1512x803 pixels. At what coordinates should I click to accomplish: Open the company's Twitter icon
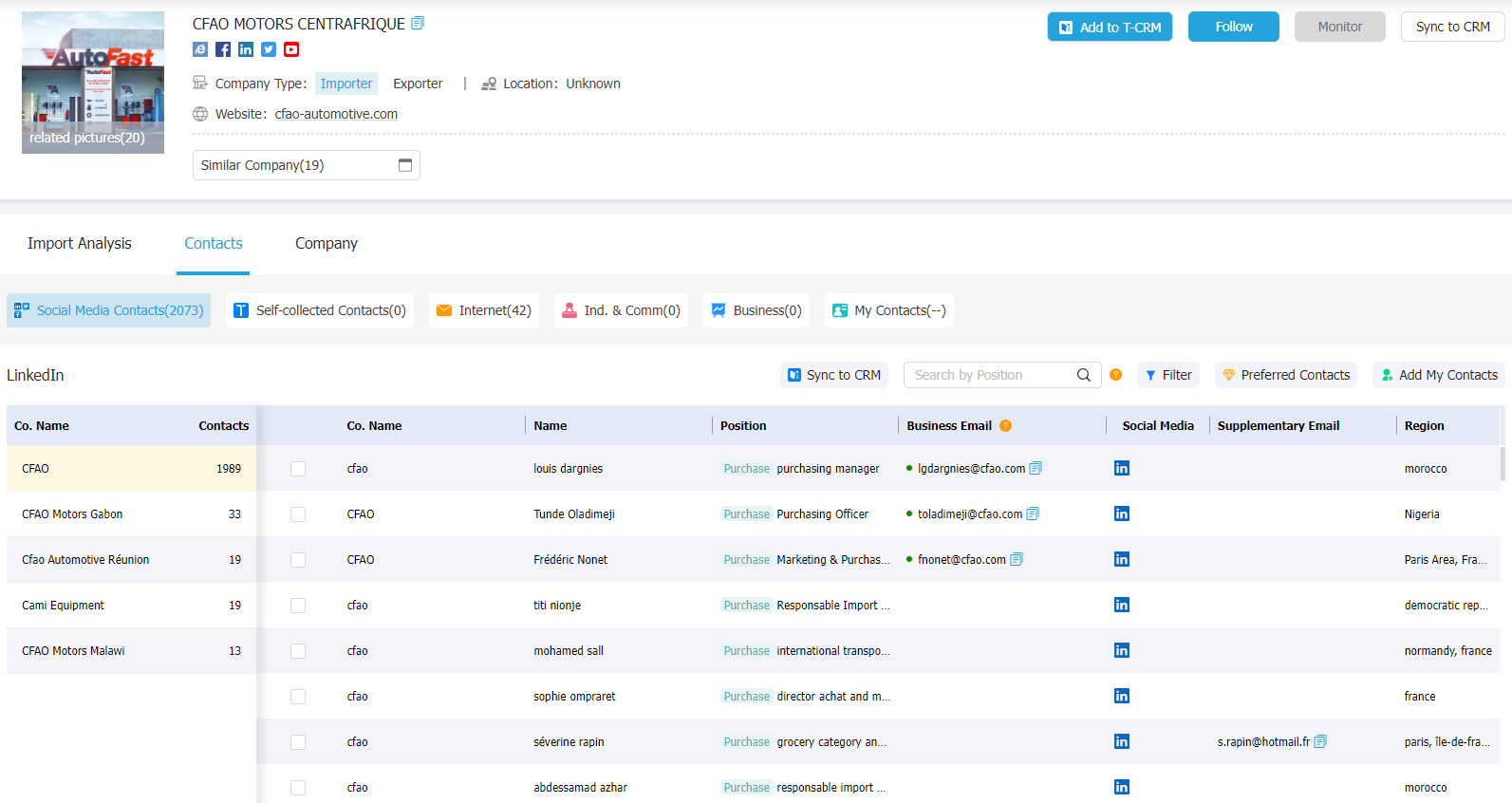pyautogui.click(x=269, y=49)
